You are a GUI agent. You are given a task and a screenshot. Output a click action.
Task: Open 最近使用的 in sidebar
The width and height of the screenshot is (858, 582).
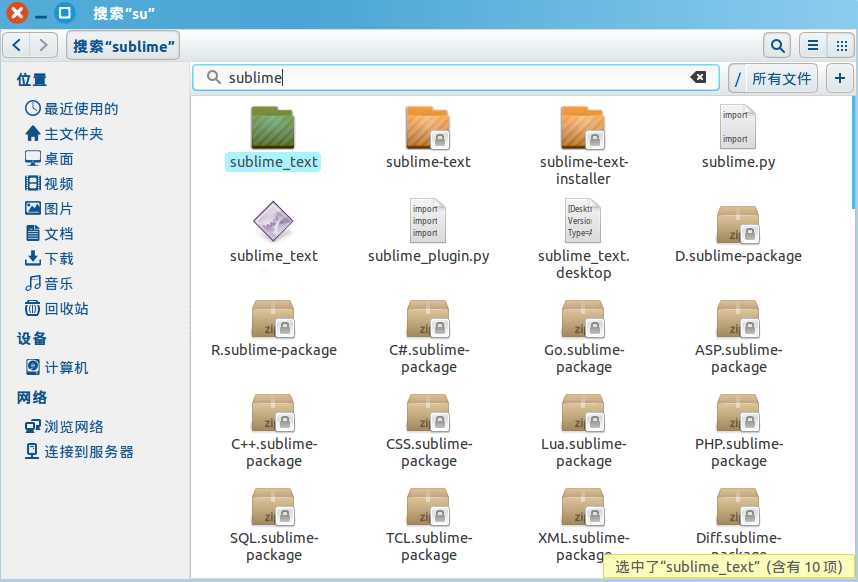point(72,108)
